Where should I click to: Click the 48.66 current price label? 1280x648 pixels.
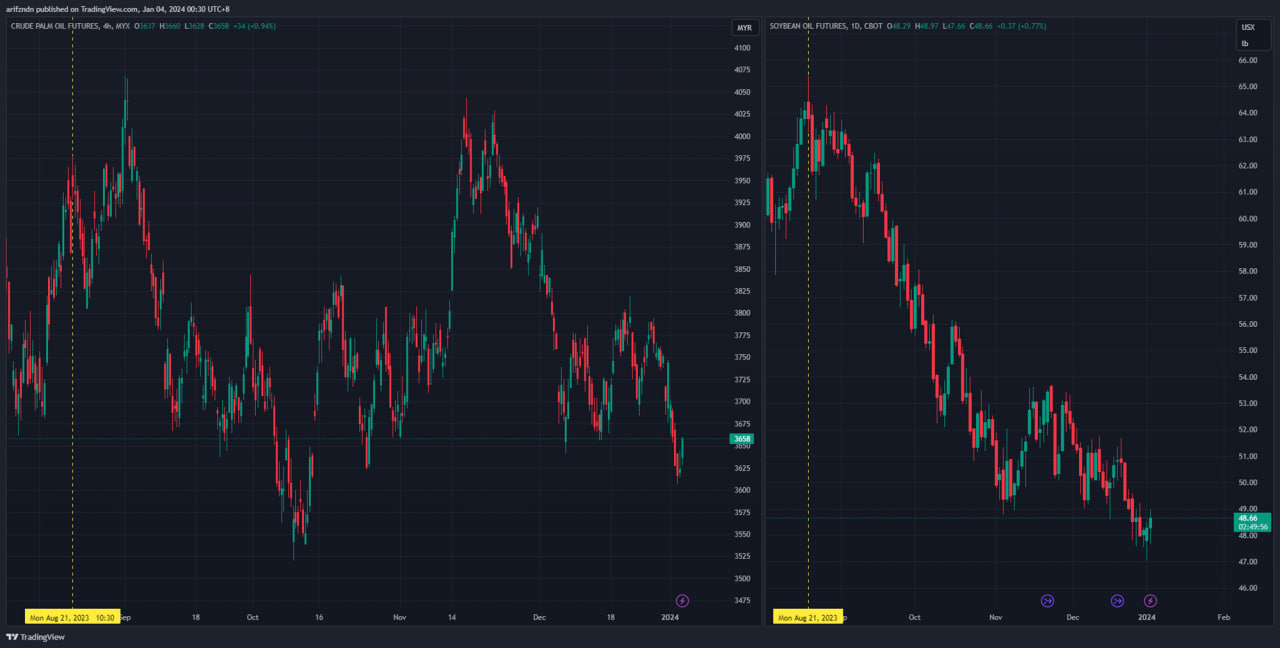click(x=1248, y=518)
